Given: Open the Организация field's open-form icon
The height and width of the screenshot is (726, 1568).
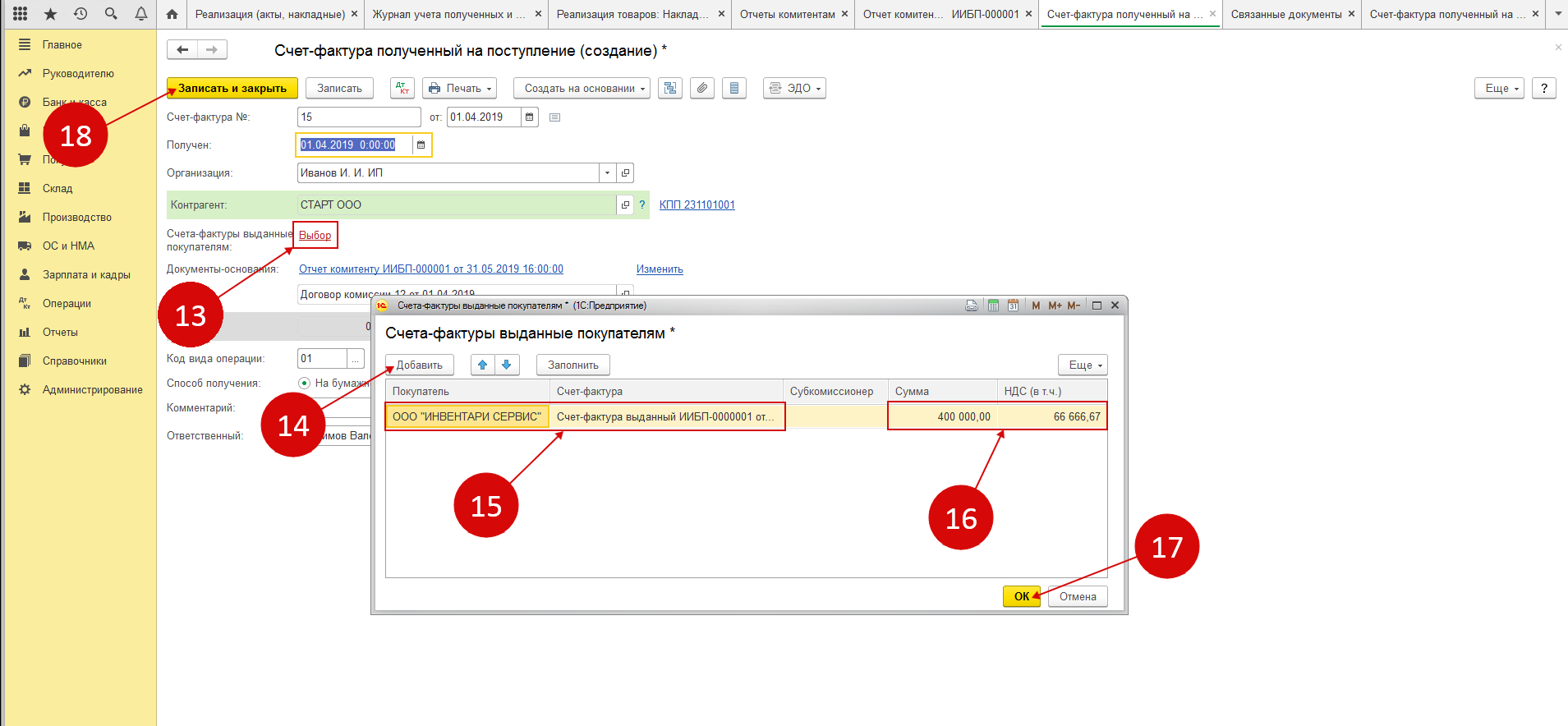Looking at the screenshot, I should 625,172.
